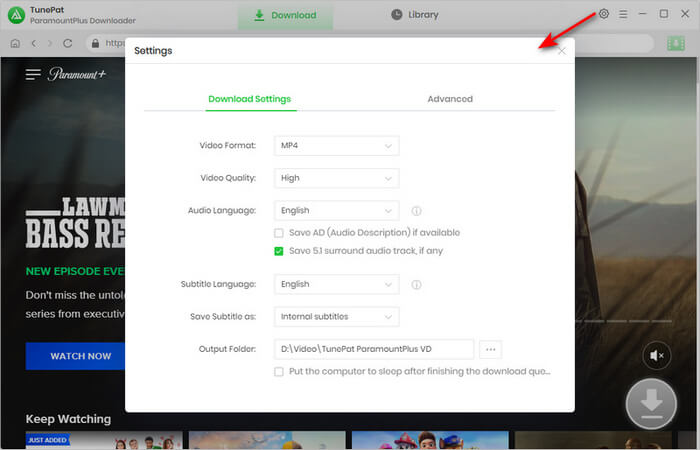Open the JUST ADDED thumbnail under Keep Watching

104,440
